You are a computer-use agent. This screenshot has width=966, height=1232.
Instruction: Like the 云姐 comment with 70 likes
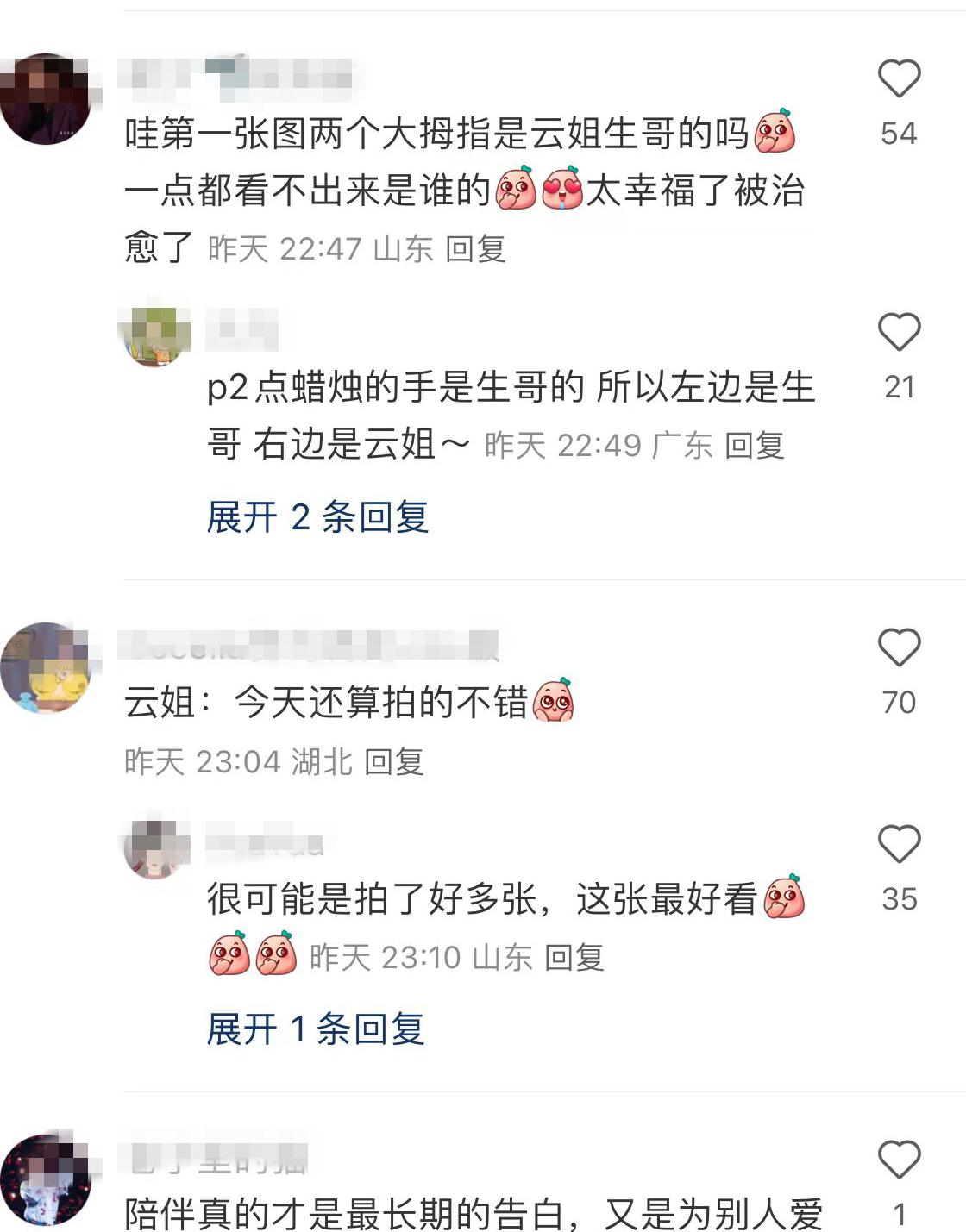(x=899, y=647)
